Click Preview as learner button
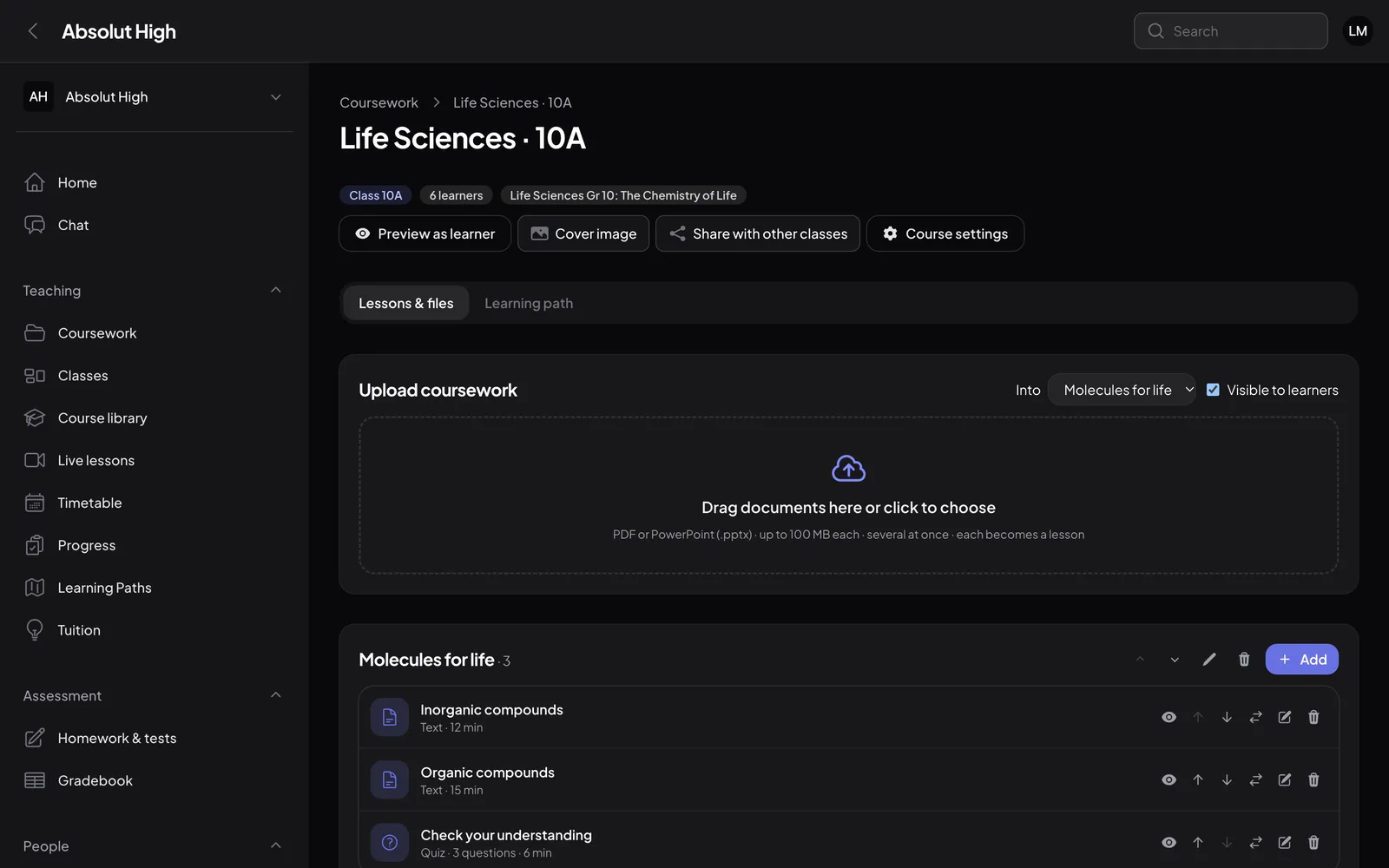 tap(425, 233)
